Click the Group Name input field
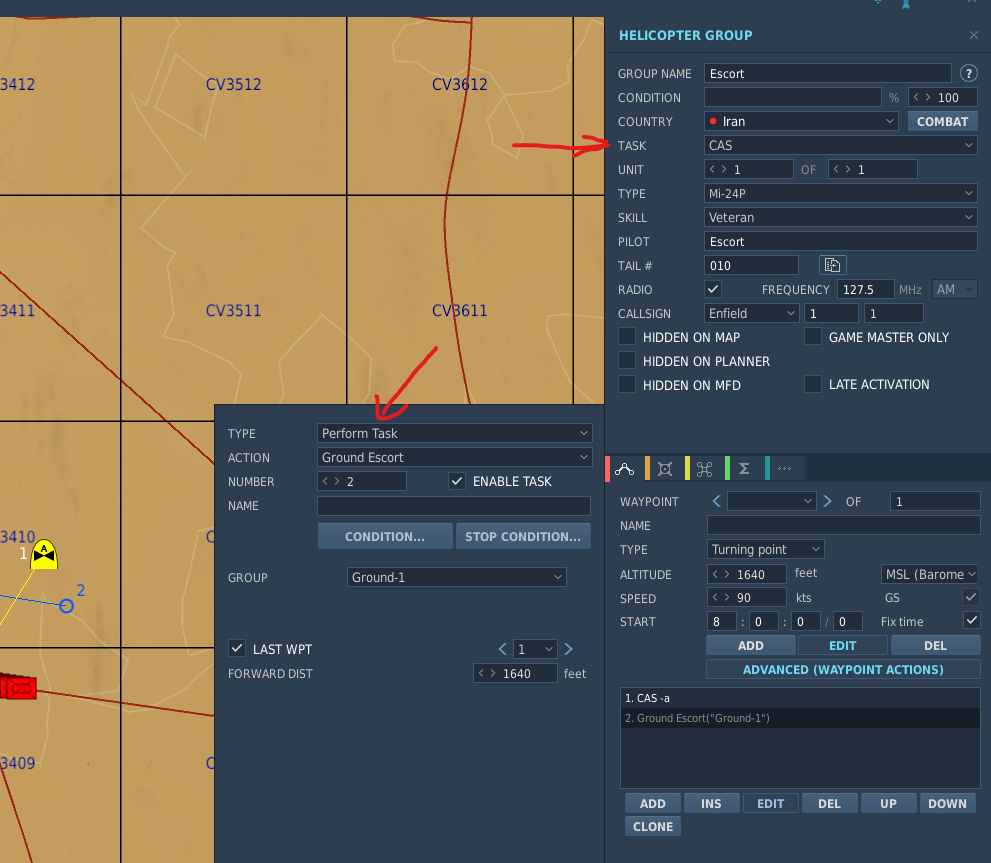Screen dimensions: 991x863 tap(827, 73)
